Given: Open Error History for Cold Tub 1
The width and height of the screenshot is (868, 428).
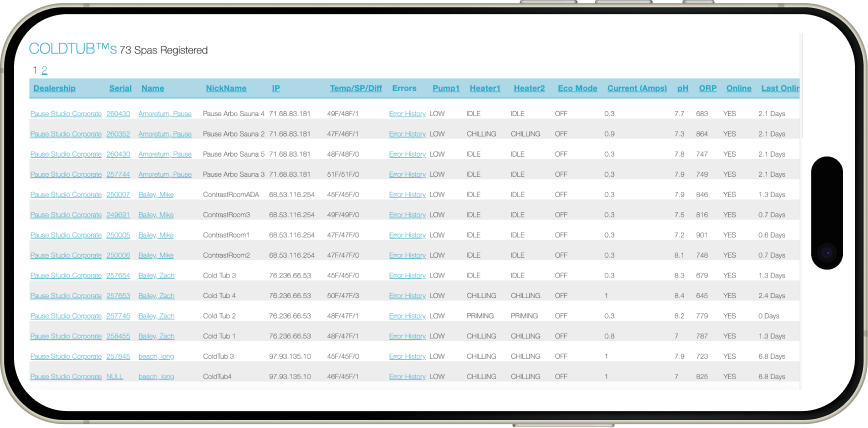Looking at the screenshot, I should point(407,336).
